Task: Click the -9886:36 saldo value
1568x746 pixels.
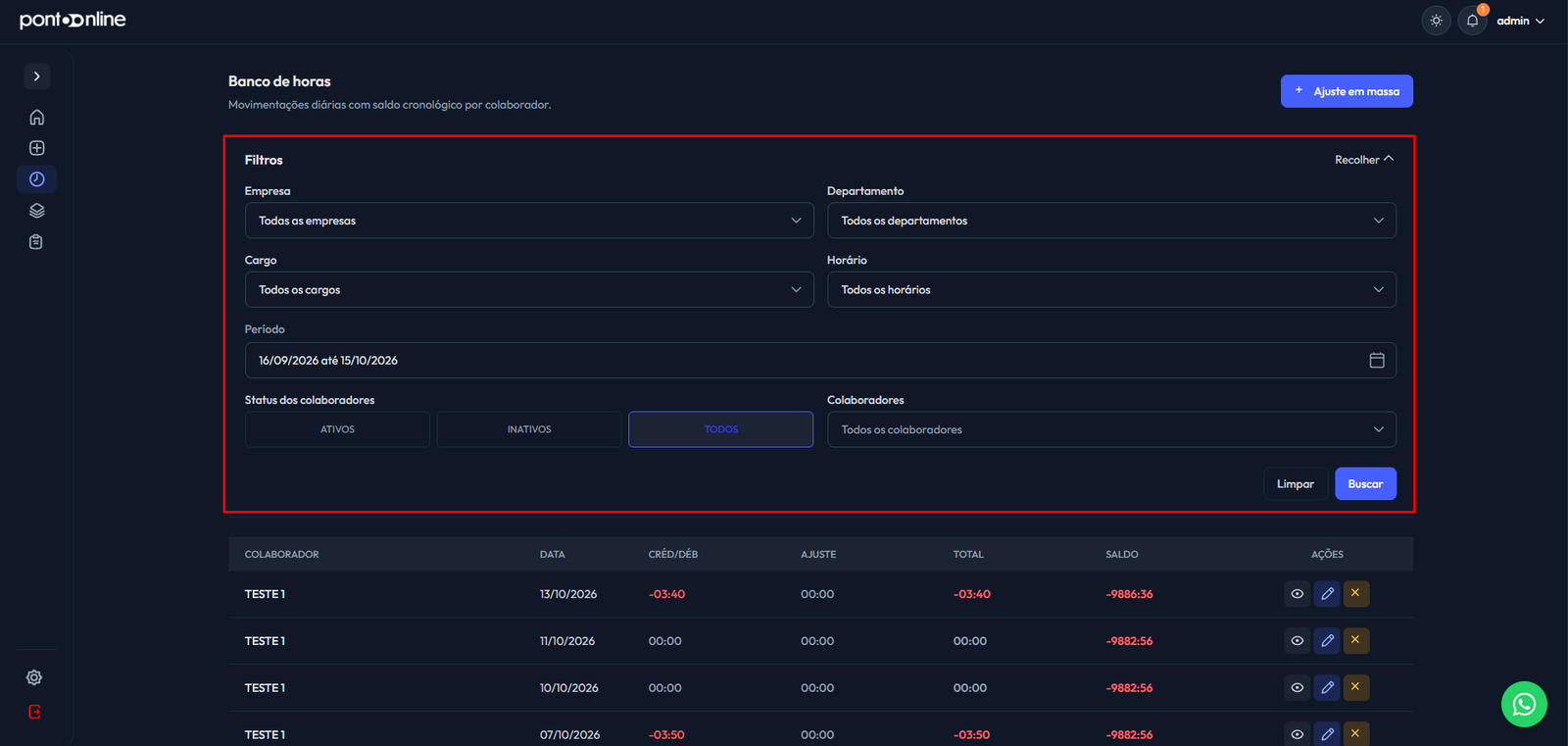Action: (x=1129, y=594)
